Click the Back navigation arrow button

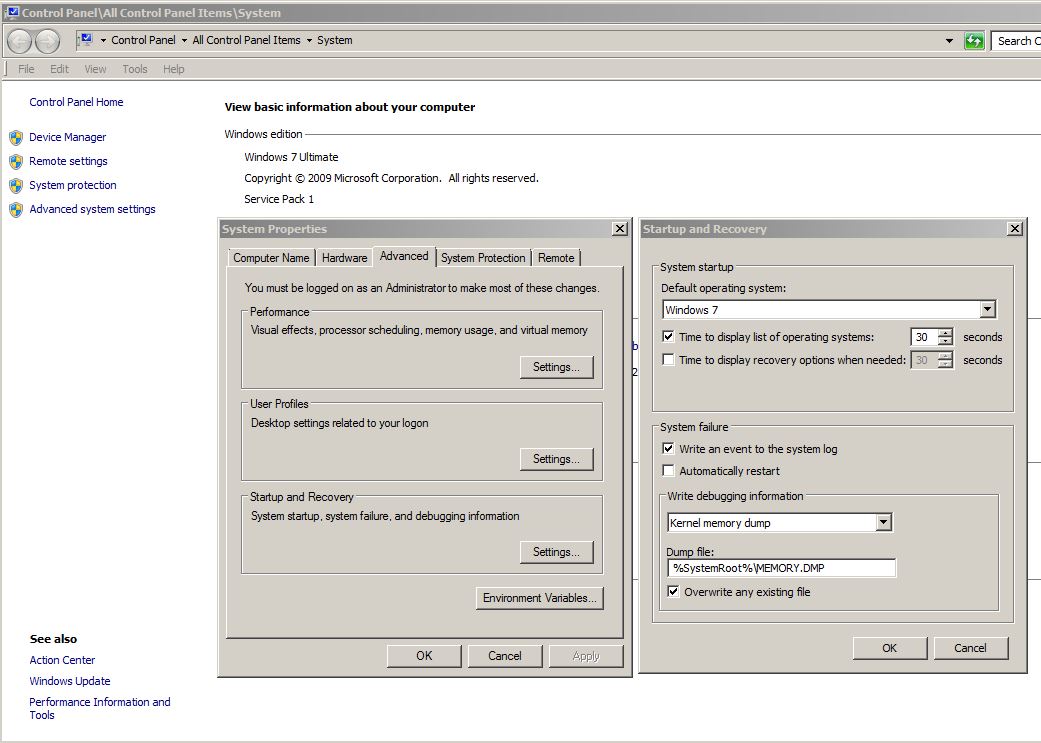[19, 41]
